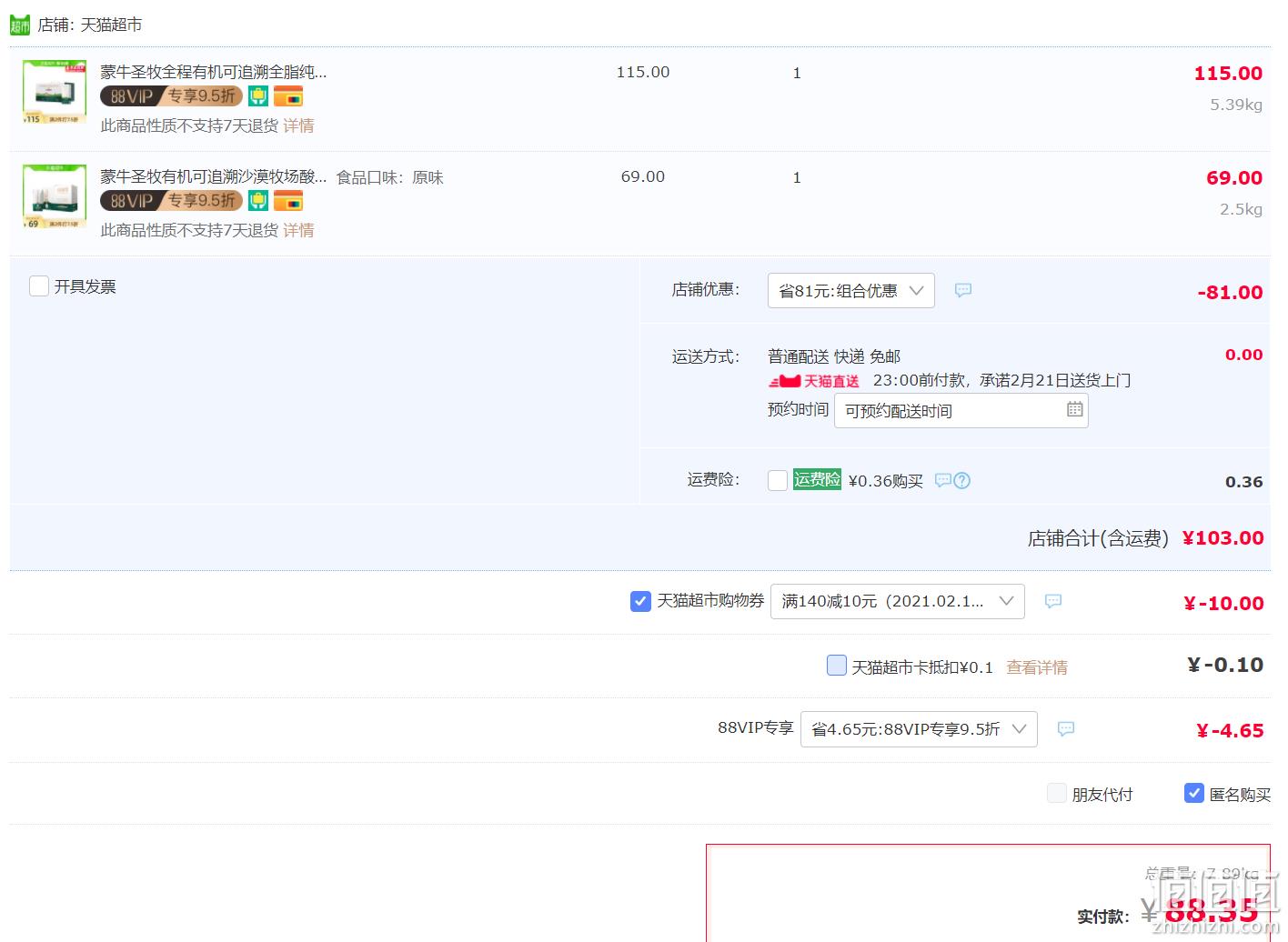Open product title 蒙牛圣牧全程有机可追溯全脂纯
Viewport: 1288px width, 942px height.
pos(213,72)
